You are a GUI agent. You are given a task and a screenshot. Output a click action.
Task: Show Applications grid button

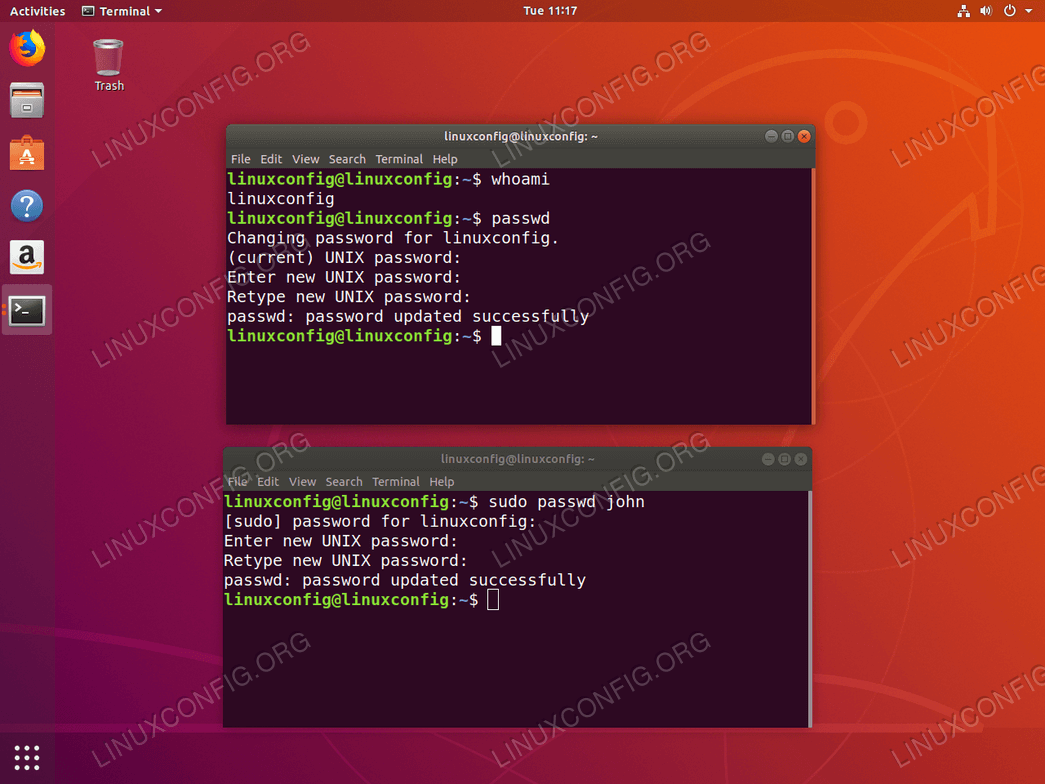[27, 757]
